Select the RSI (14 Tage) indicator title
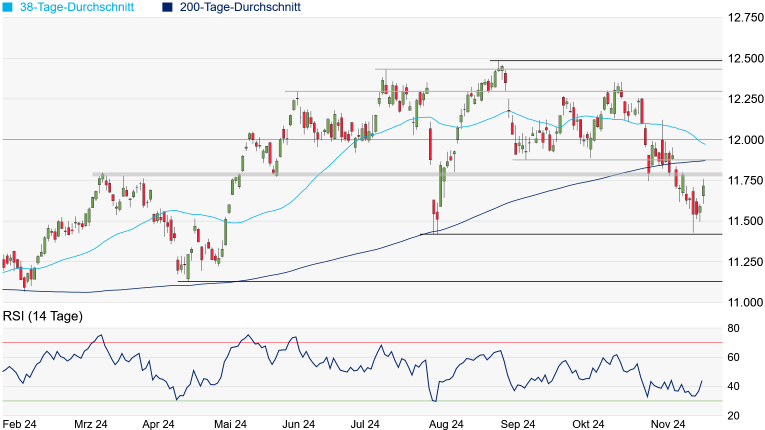Screen dimensions: 765x430 point(42,316)
